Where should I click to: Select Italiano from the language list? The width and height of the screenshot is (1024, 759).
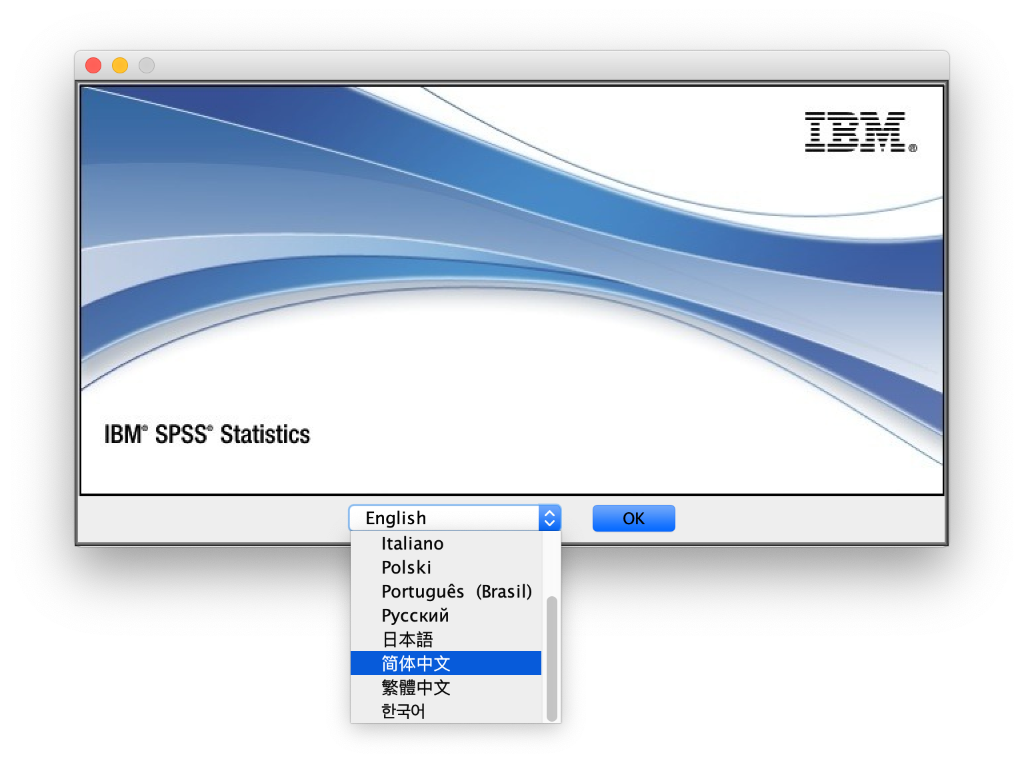click(446, 543)
